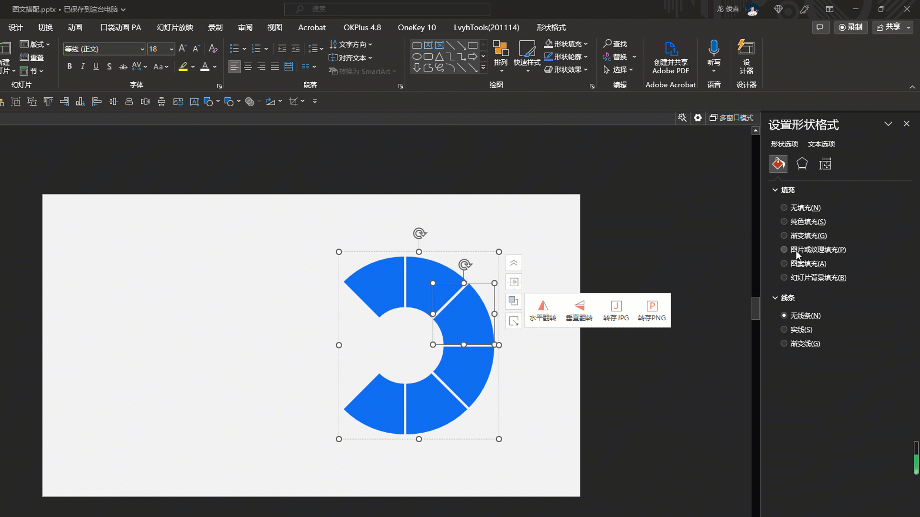Clear all text formatting

[x=213, y=49]
